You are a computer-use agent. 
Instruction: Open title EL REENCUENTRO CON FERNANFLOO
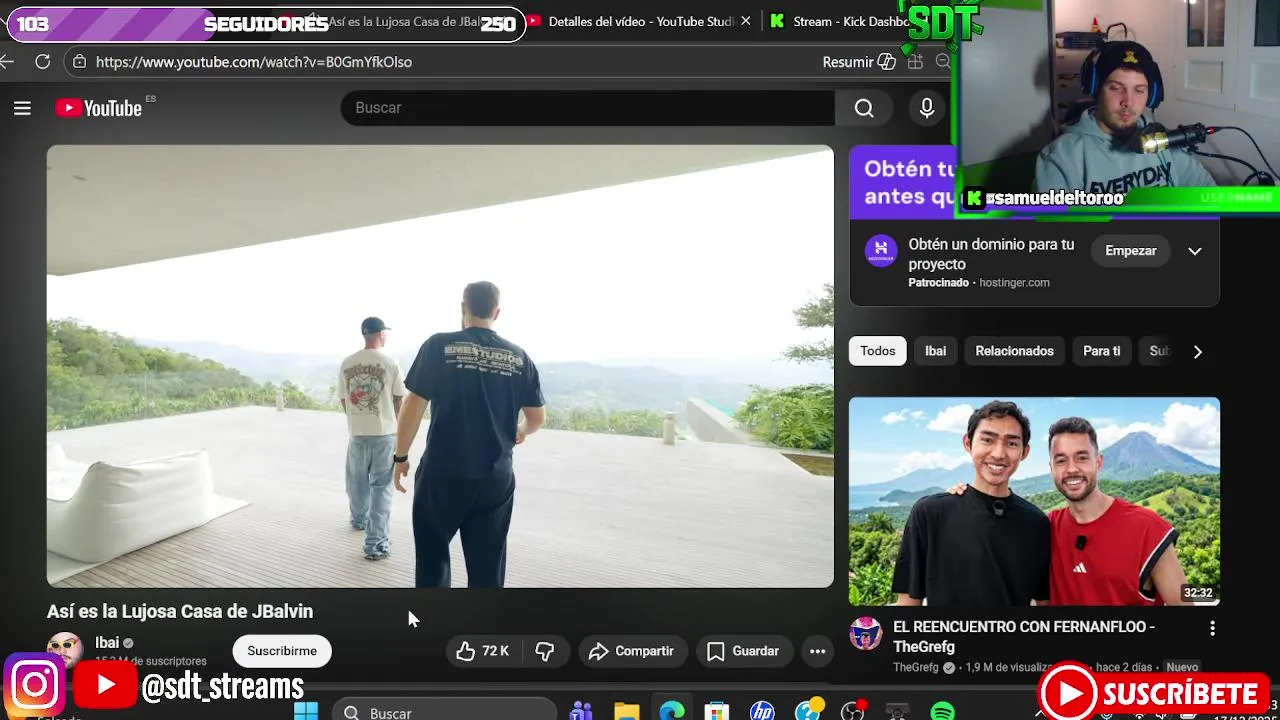tap(1024, 637)
